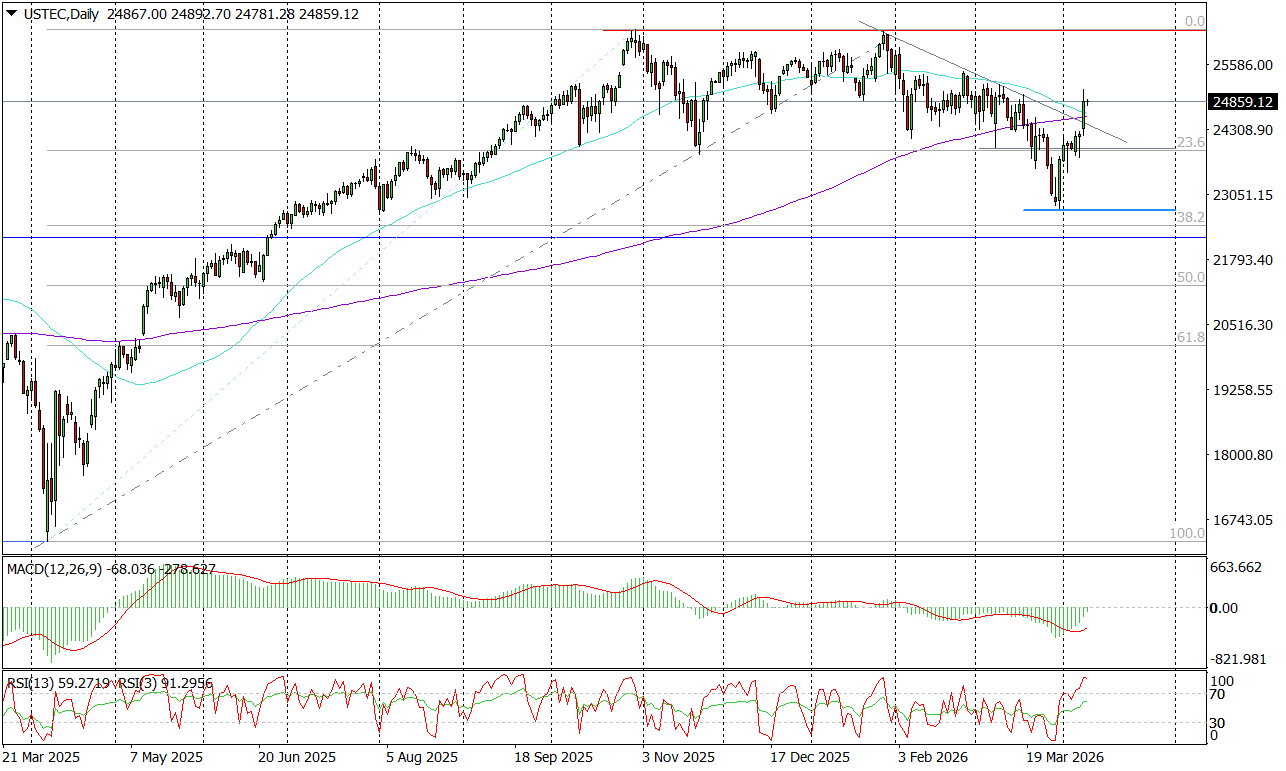Click the Fibonacci 38.2 level label
1286x771 pixels.
tap(1190, 217)
